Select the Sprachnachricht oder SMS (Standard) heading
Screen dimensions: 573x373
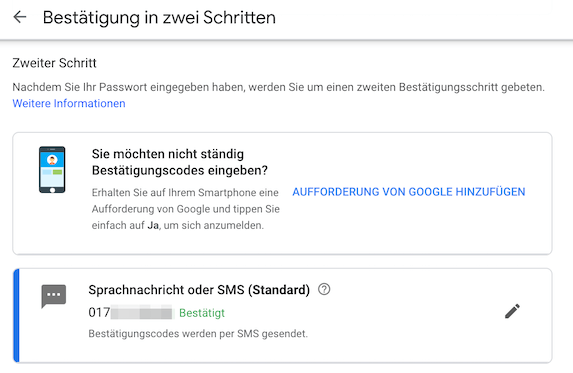point(199,290)
